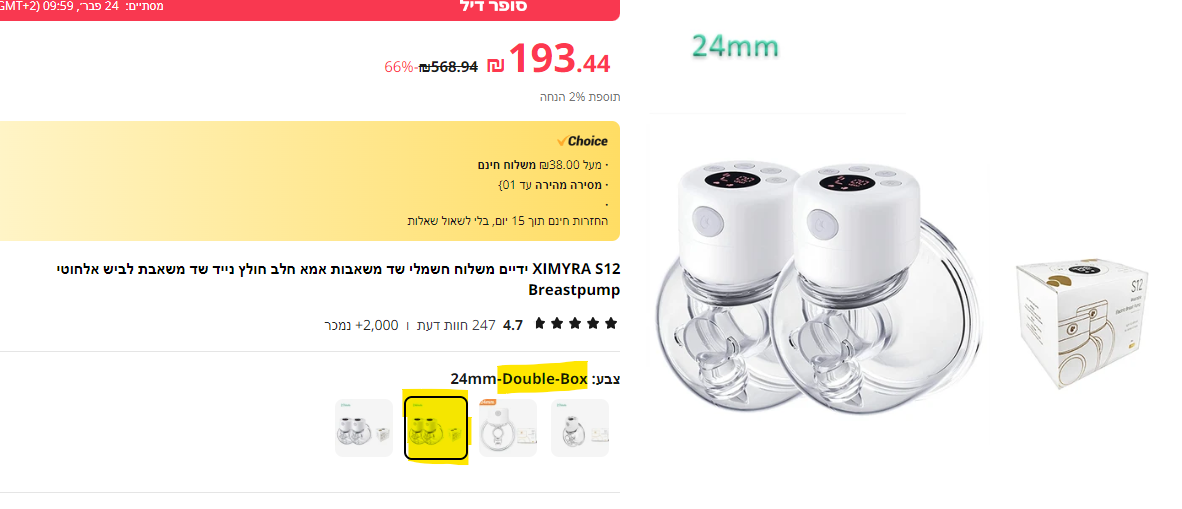Select the yellow-highlighted Double-Box variant
This screenshot has width=1182, height=509.
[x=436, y=428]
